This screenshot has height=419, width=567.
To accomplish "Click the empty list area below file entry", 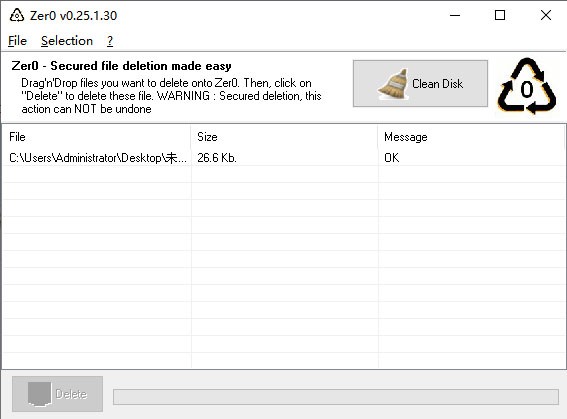I will tap(284, 268).
